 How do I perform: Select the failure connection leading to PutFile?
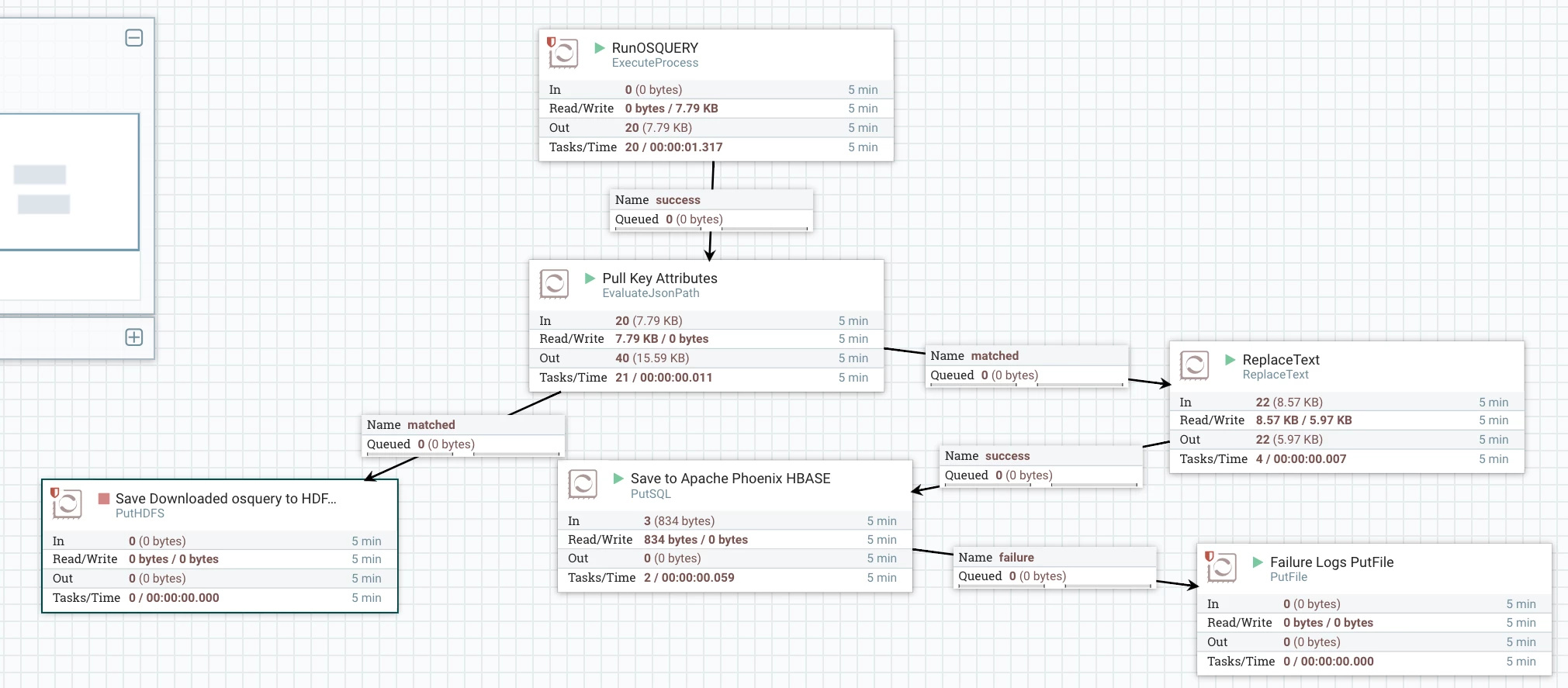(1055, 567)
